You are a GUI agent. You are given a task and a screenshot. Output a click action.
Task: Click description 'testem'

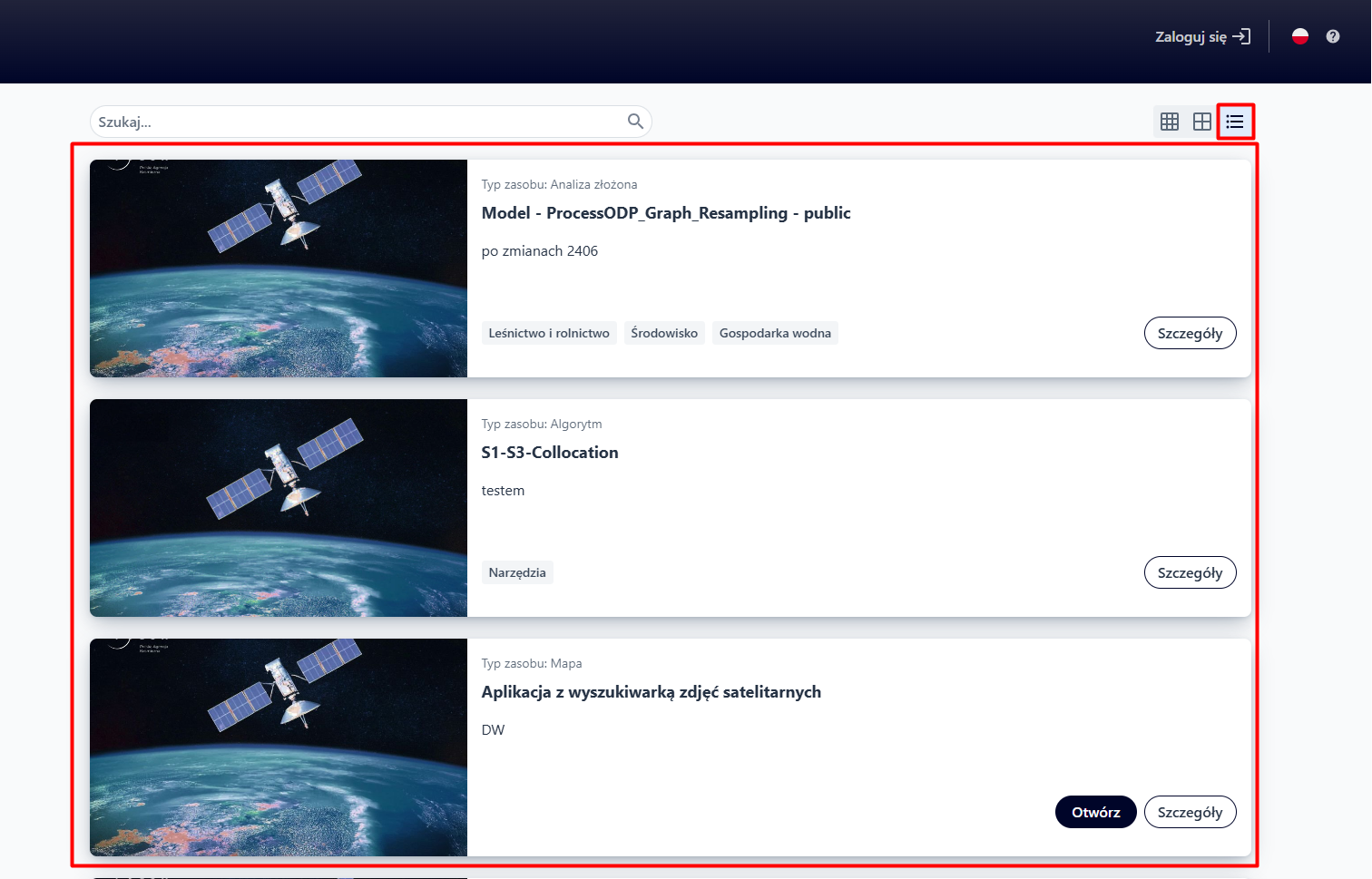tap(503, 491)
